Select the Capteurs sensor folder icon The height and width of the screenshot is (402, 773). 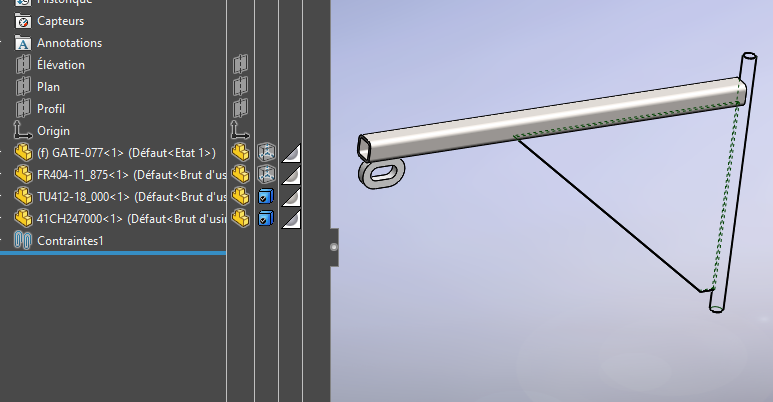coord(23,21)
